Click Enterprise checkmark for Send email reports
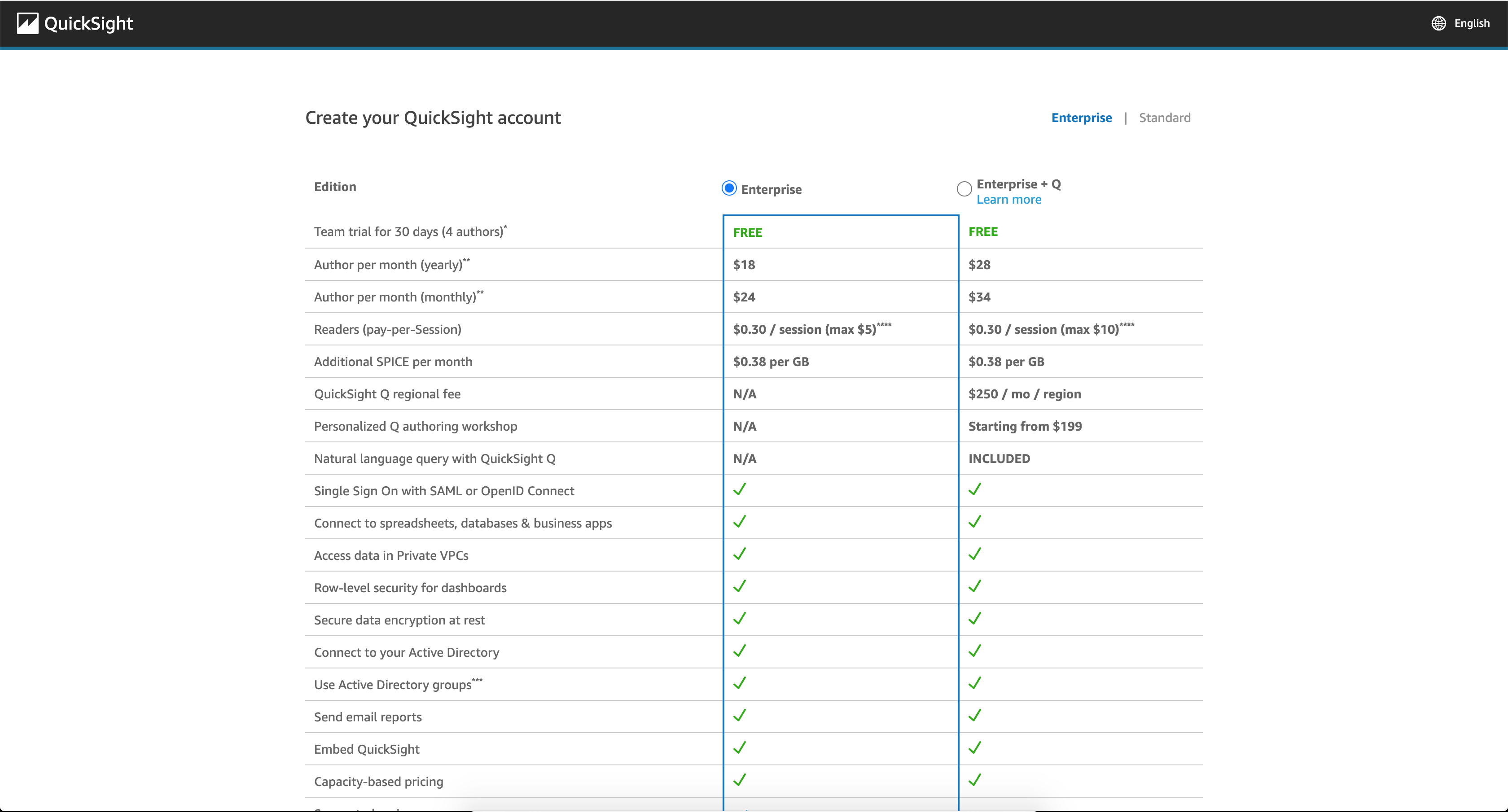This screenshot has width=1508, height=812. point(739,715)
